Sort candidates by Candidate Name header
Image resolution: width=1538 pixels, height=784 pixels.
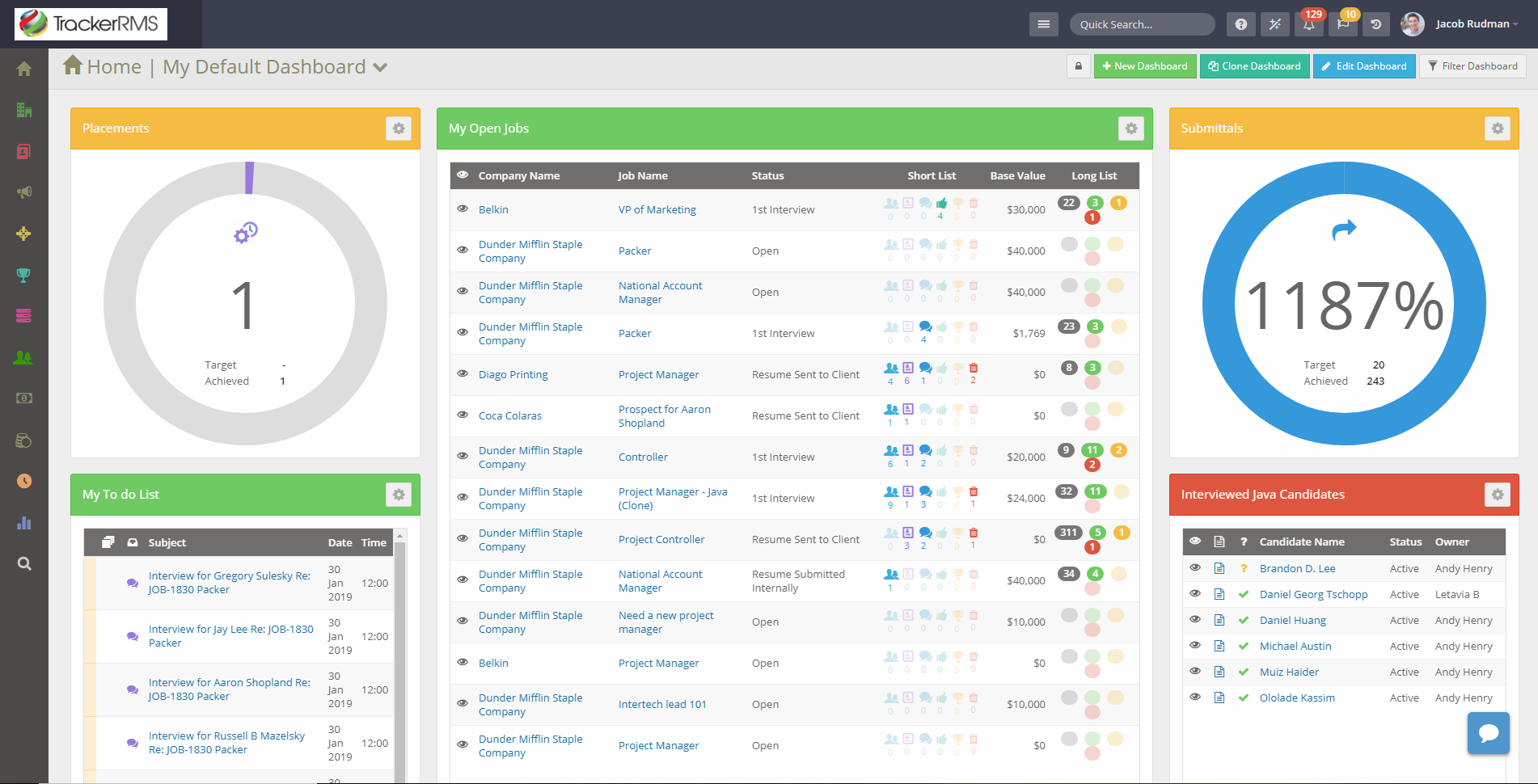(x=1302, y=542)
